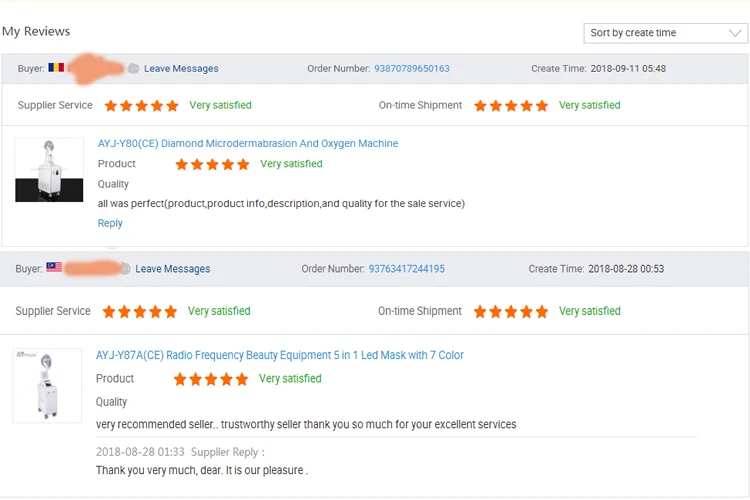
Task: Click the chat bubble icon beside first buyer
Action: (133, 69)
